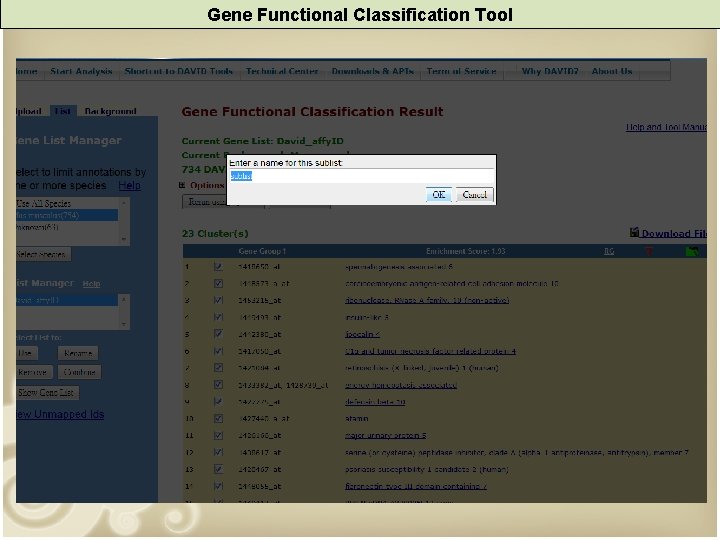
Task: Toggle checkbox for psoriasis susceptibility row
Action: [x=219, y=469]
